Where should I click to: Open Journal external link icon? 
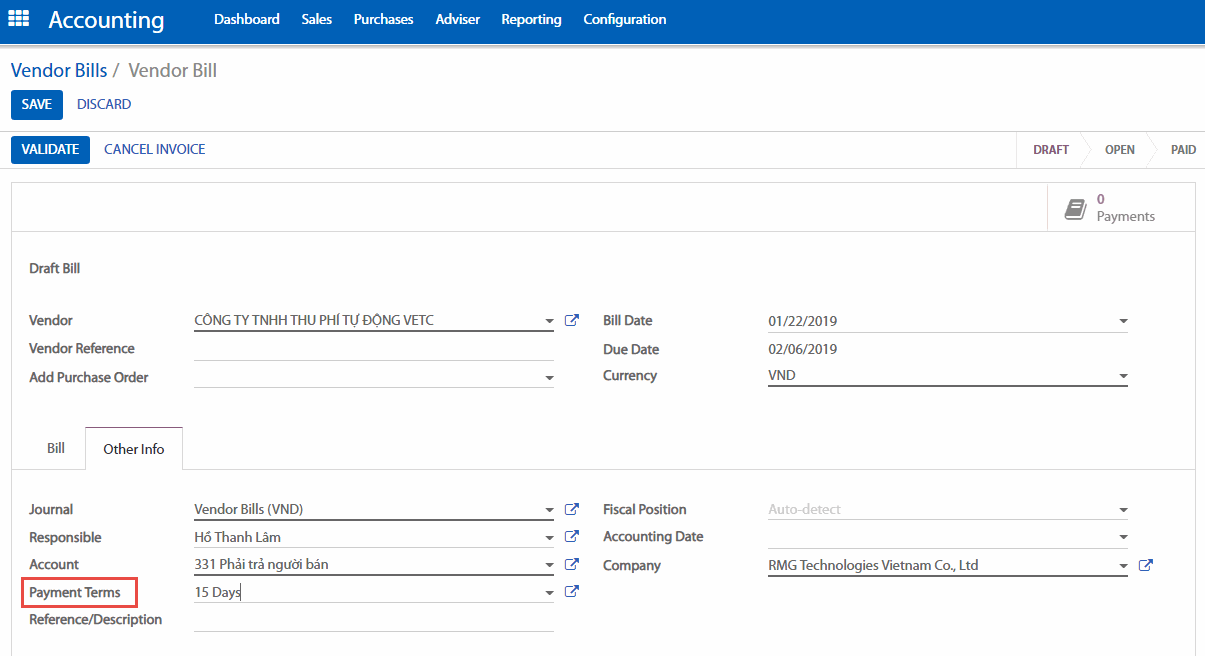572,510
